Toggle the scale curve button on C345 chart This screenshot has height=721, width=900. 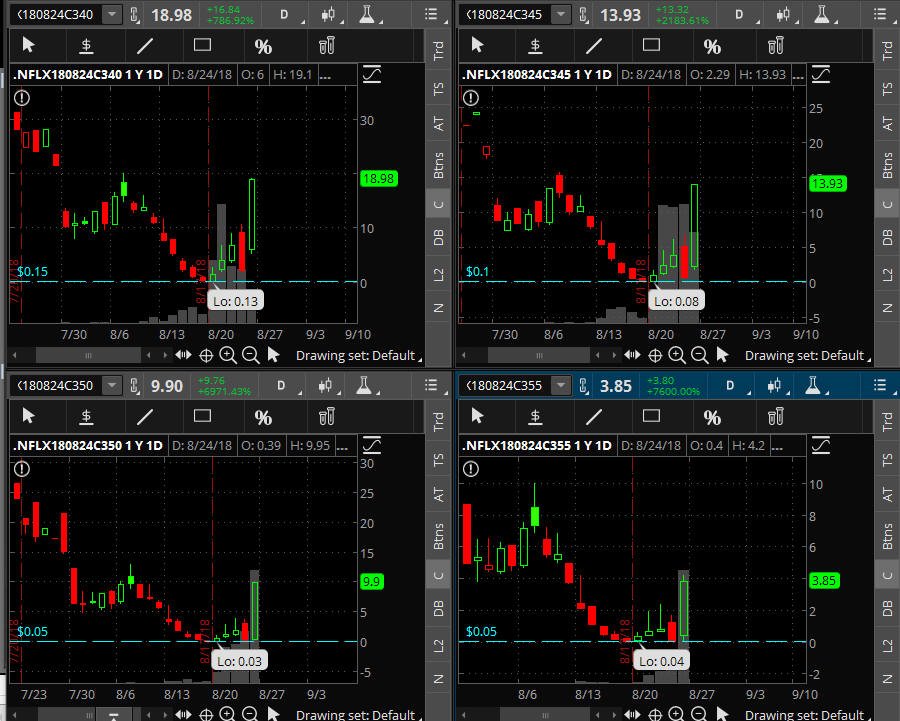click(820, 75)
